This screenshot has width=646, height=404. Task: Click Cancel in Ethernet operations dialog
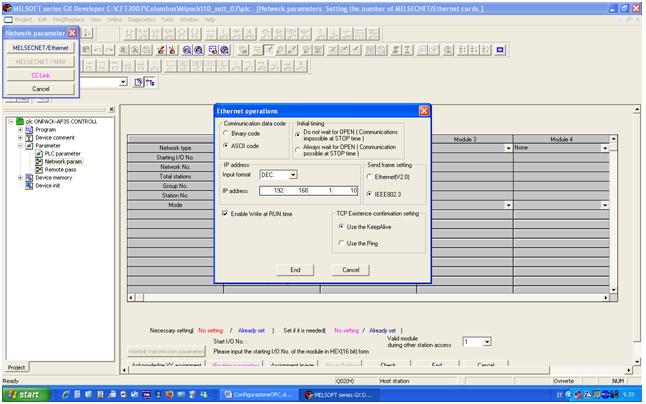(x=351, y=270)
